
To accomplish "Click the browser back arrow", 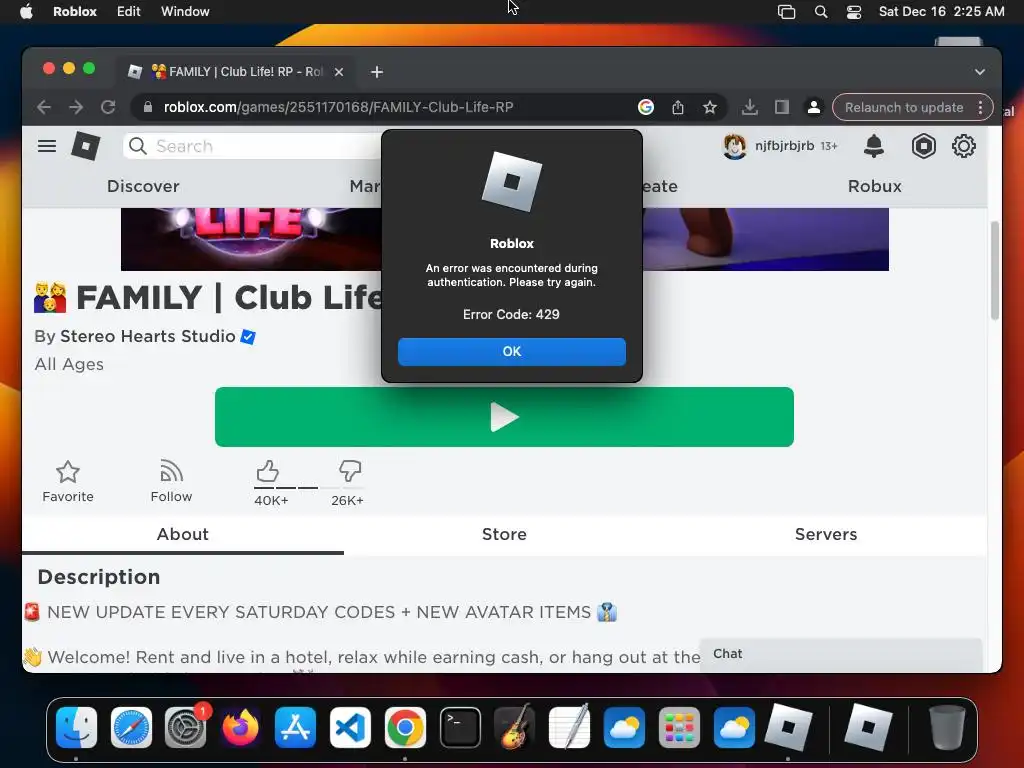I will pyautogui.click(x=44, y=107).
